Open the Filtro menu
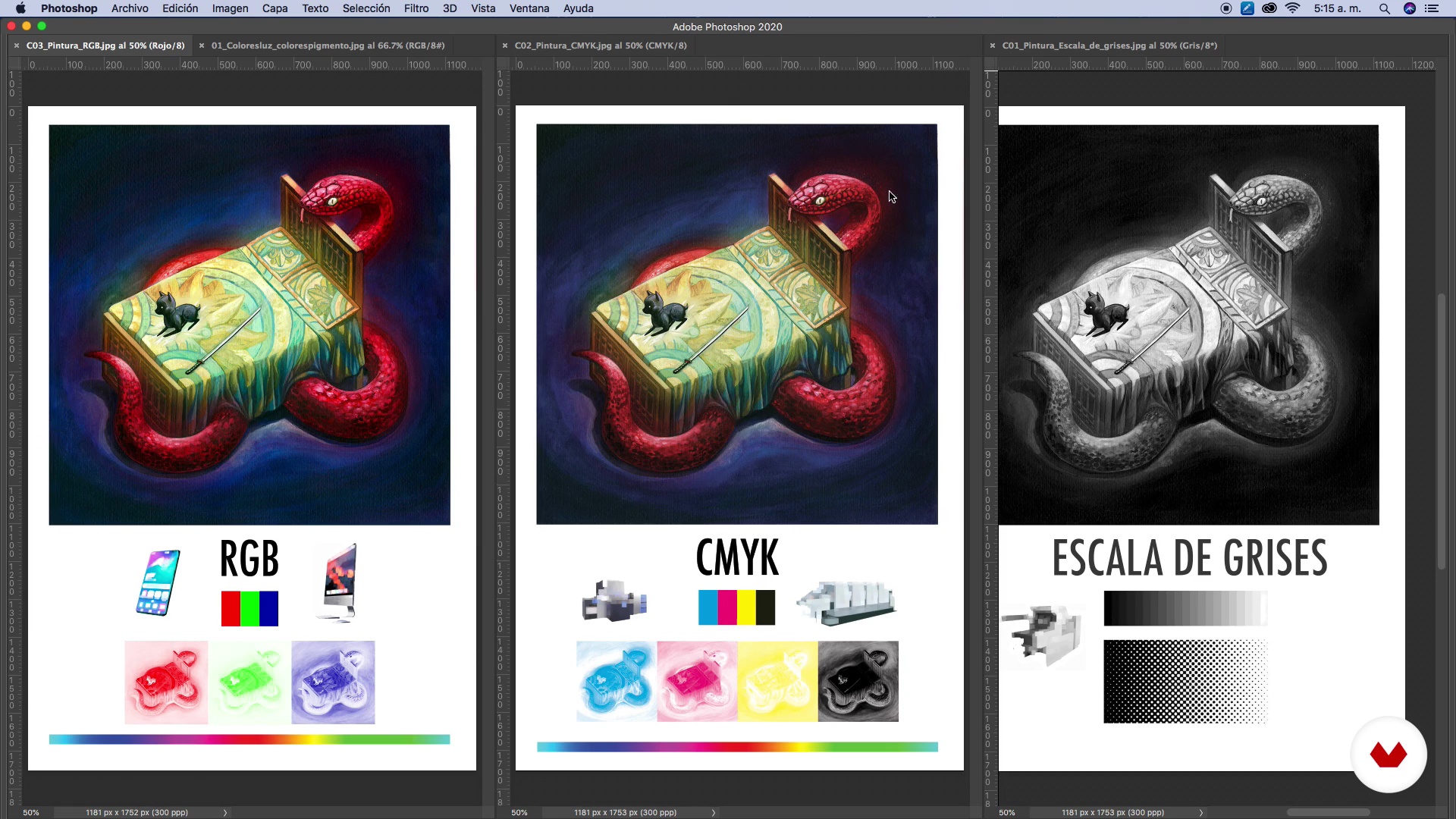 (x=416, y=8)
